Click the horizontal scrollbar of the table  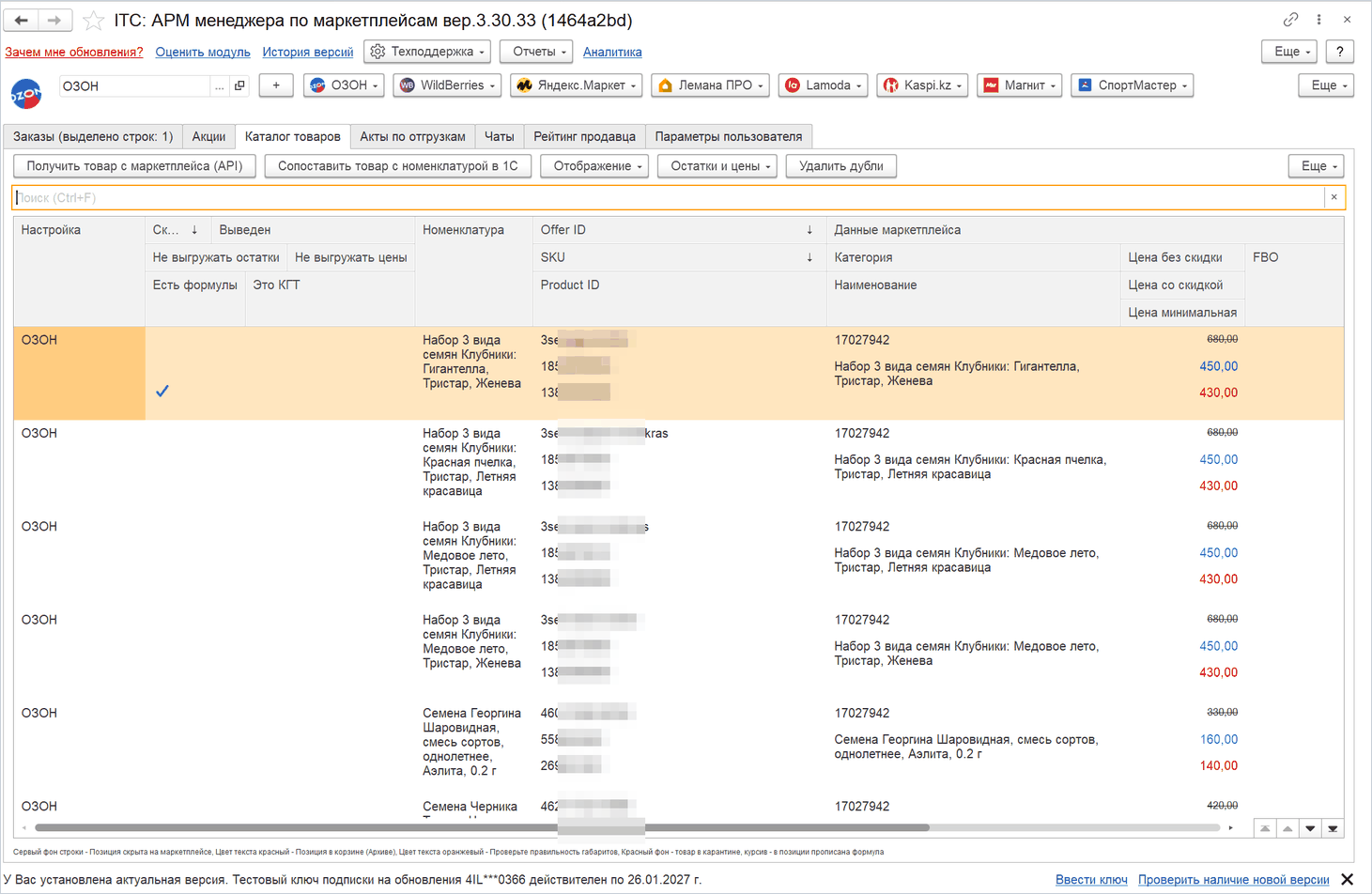click(x=482, y=828)
